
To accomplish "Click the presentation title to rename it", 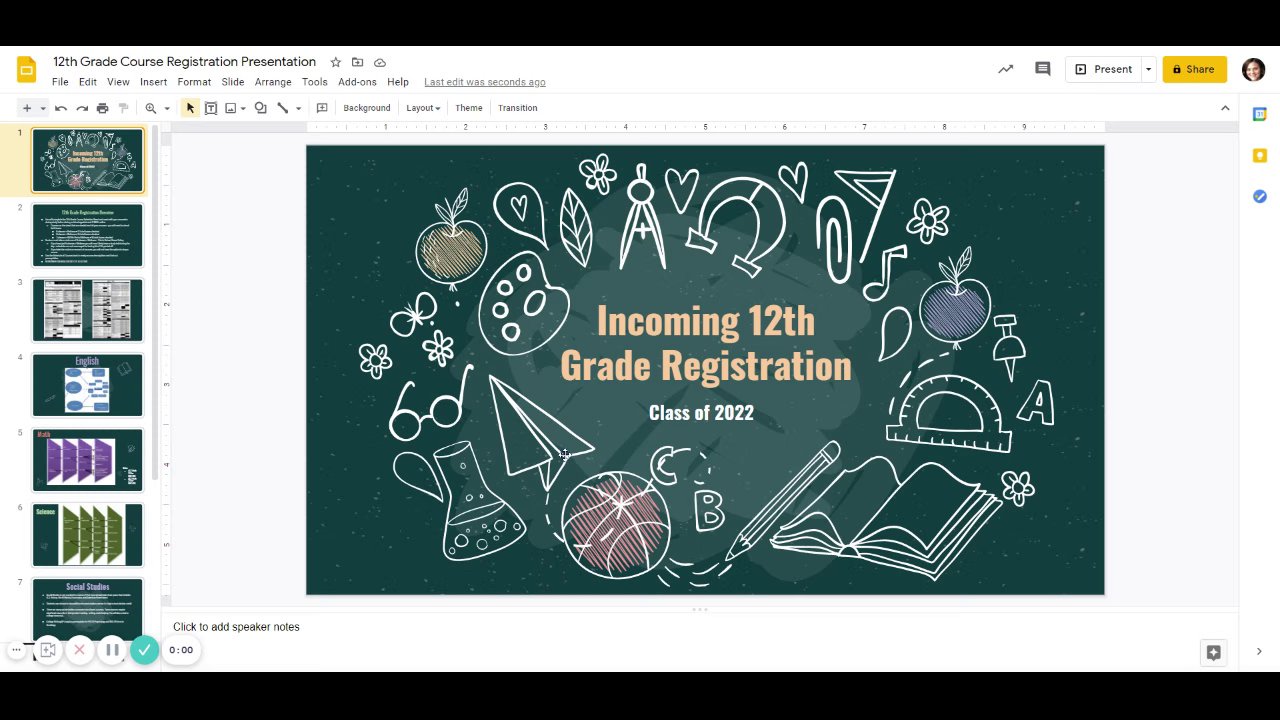I will [184, 62].
